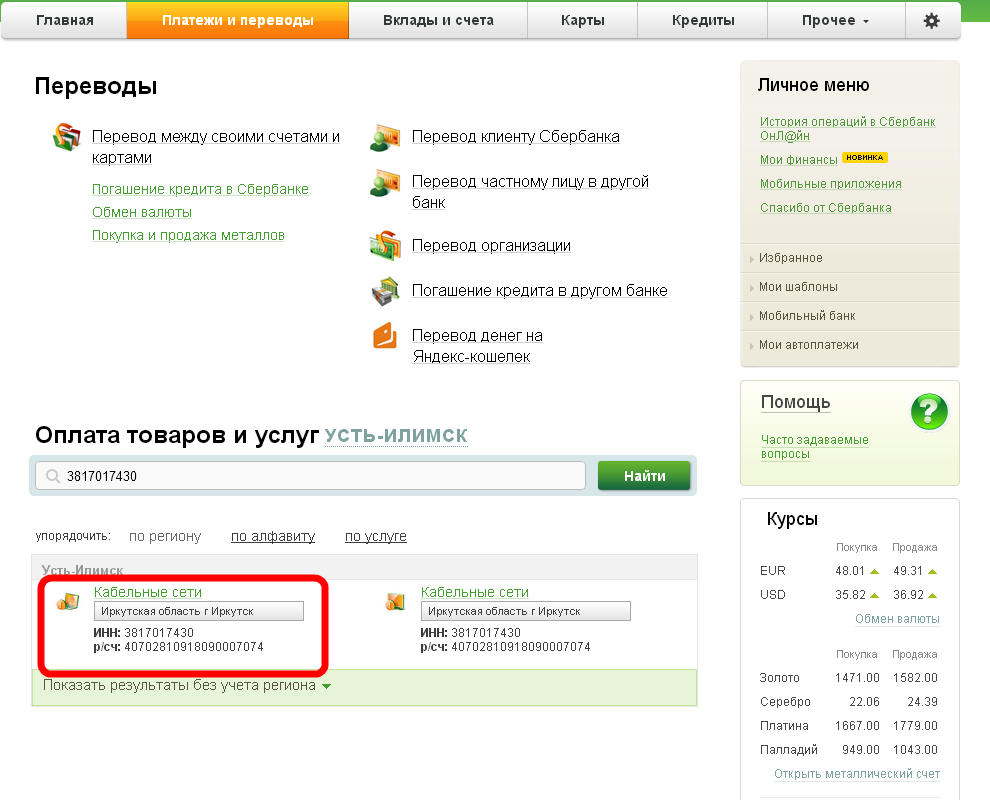Expand Мобильный банк section
Screen dimensions: 990x800
(850, 316)
